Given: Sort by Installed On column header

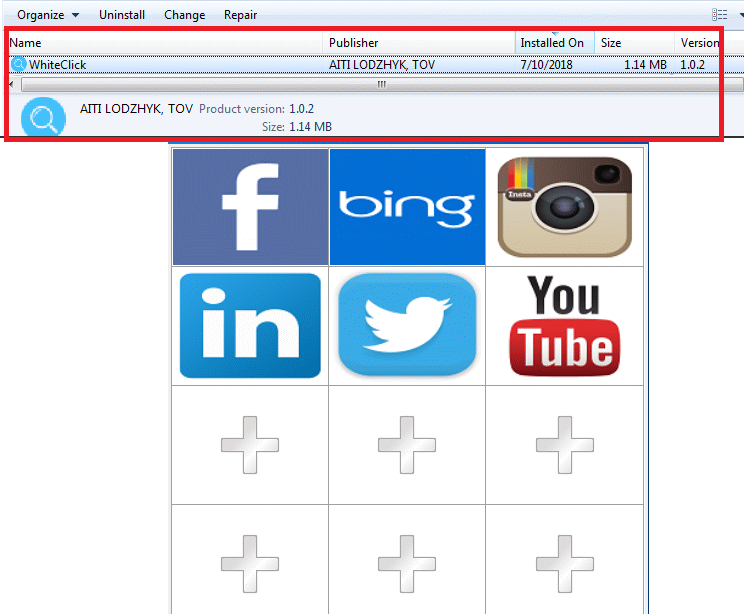Looking at the screenshot, I should tap(553, 43).
